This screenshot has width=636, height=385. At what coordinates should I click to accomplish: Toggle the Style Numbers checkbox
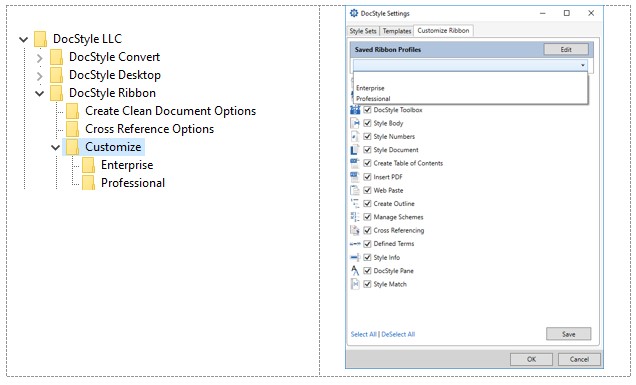[367, 136]
